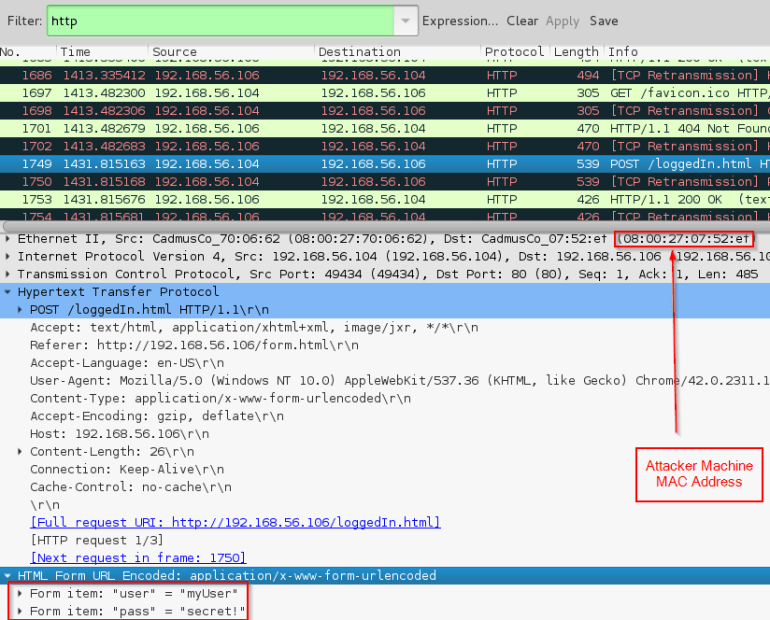This screenshot has width=770, height=620.
Task: Expand the Content-Length: 26 field
Action: point(20,451)
